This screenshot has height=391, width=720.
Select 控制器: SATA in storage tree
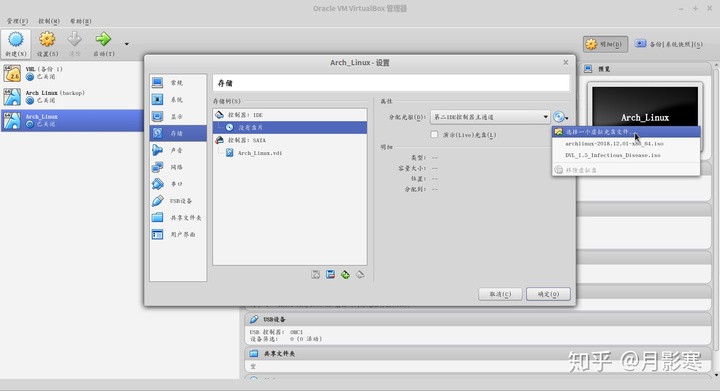290,140
